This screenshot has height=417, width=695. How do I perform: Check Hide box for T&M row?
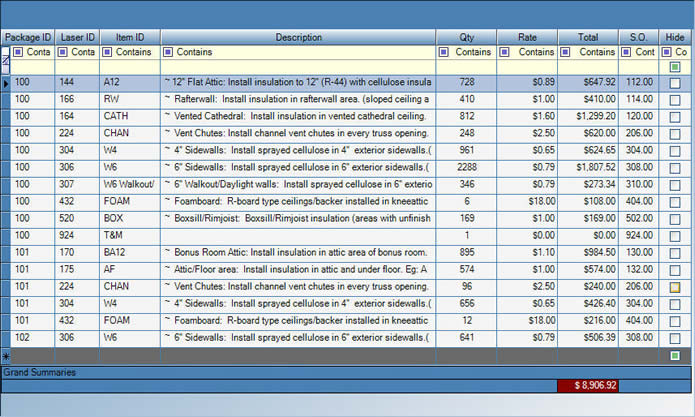675,236
